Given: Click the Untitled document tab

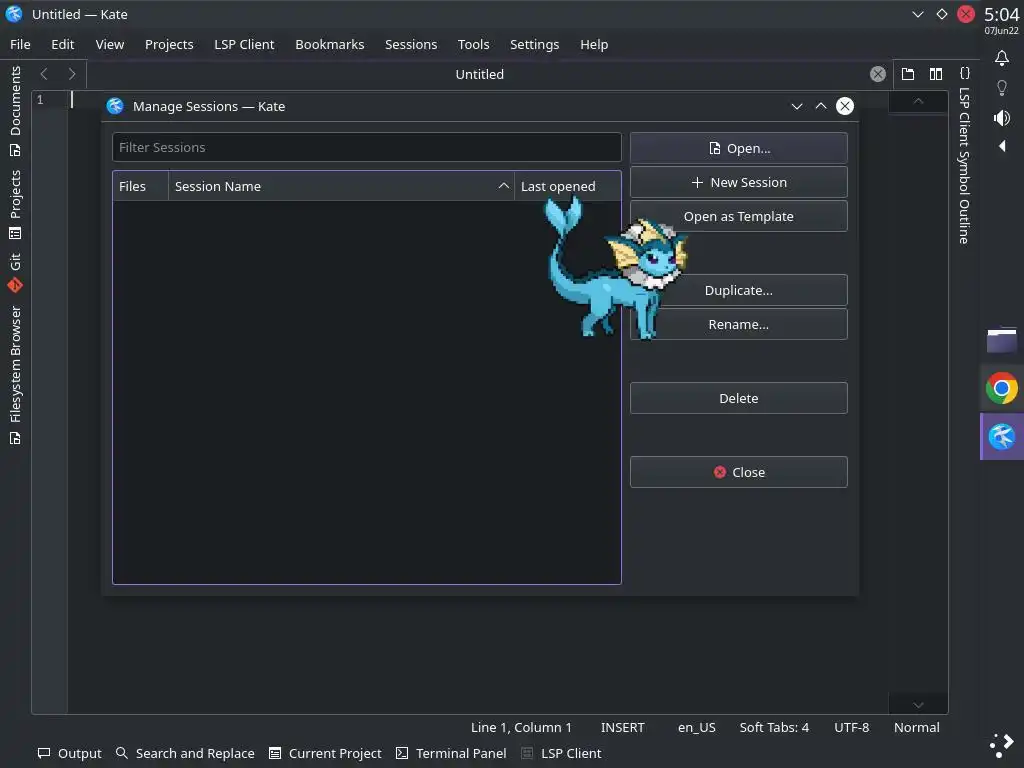Looking at the screenshot, I should tap(479, 74).
